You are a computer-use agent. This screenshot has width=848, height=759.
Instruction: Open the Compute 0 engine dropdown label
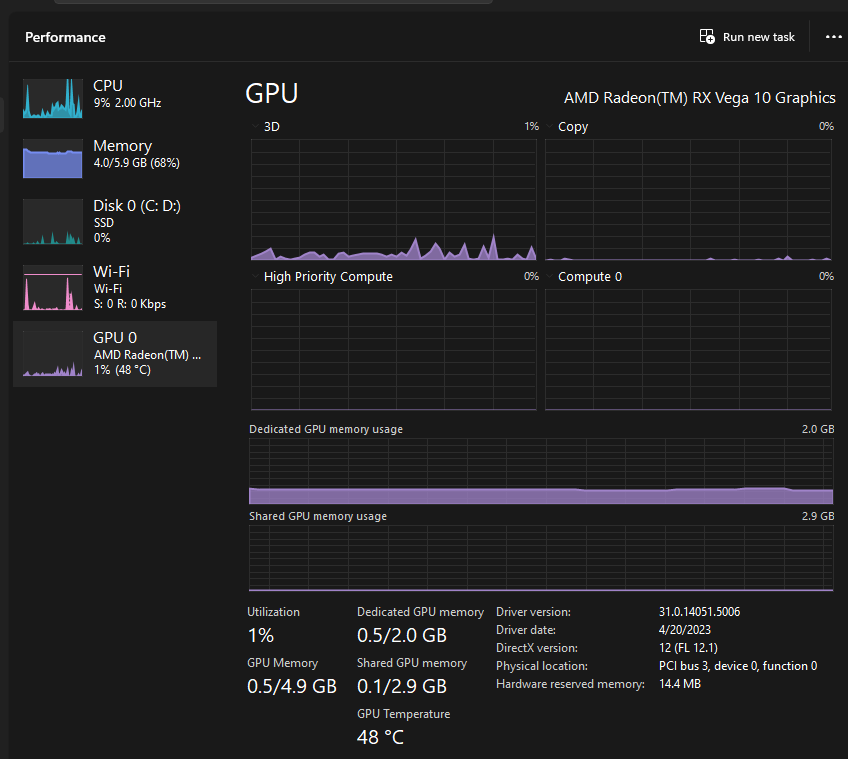[x=590, y=277]
